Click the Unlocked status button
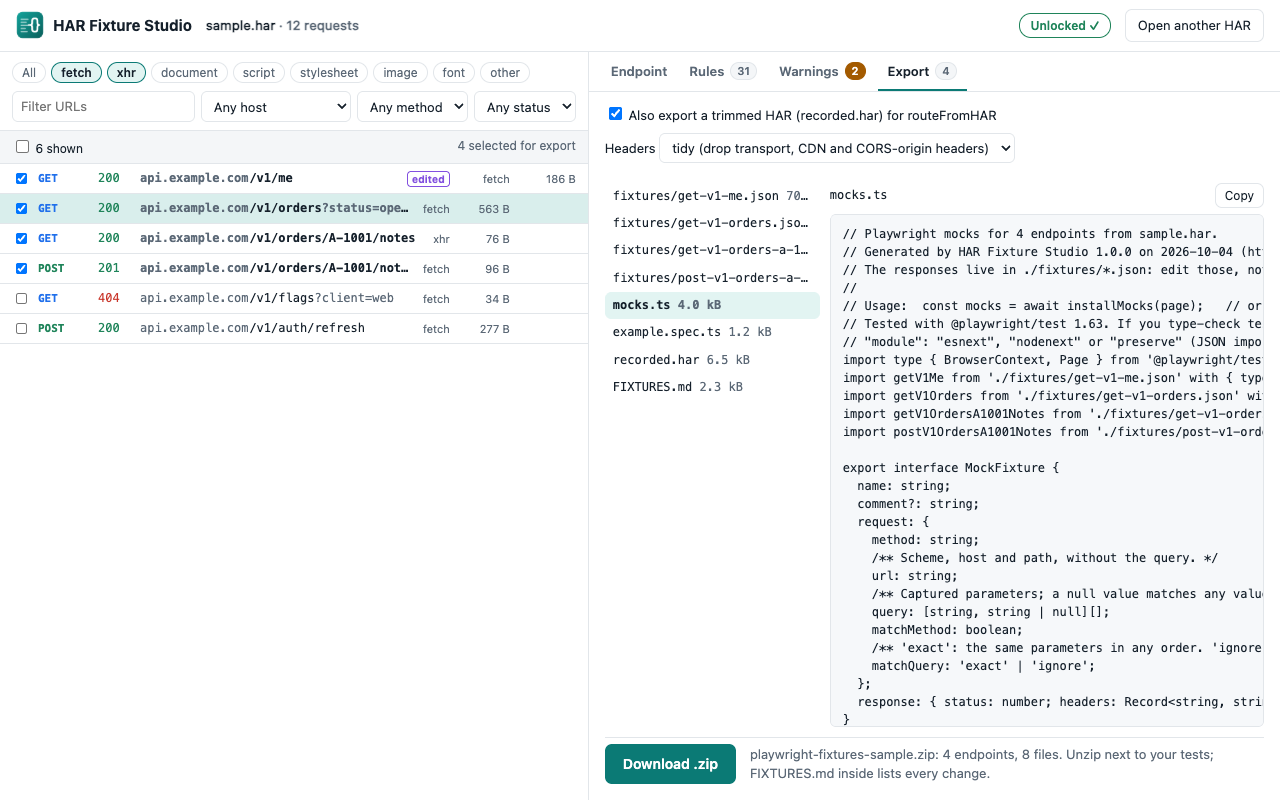This screenshot has width=1280, height=800. click(1065, 25)
